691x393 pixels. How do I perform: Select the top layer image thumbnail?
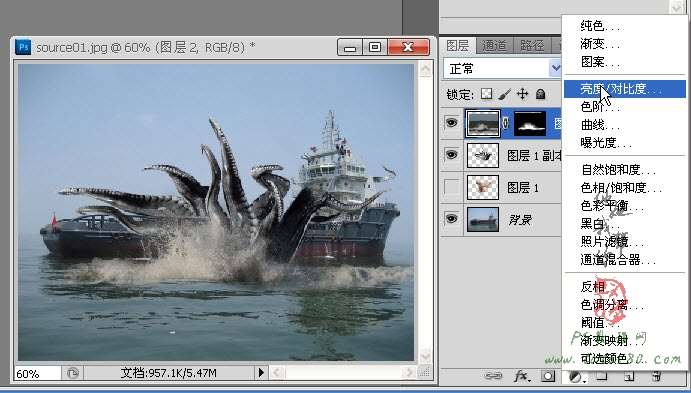[x=483, y=123]
